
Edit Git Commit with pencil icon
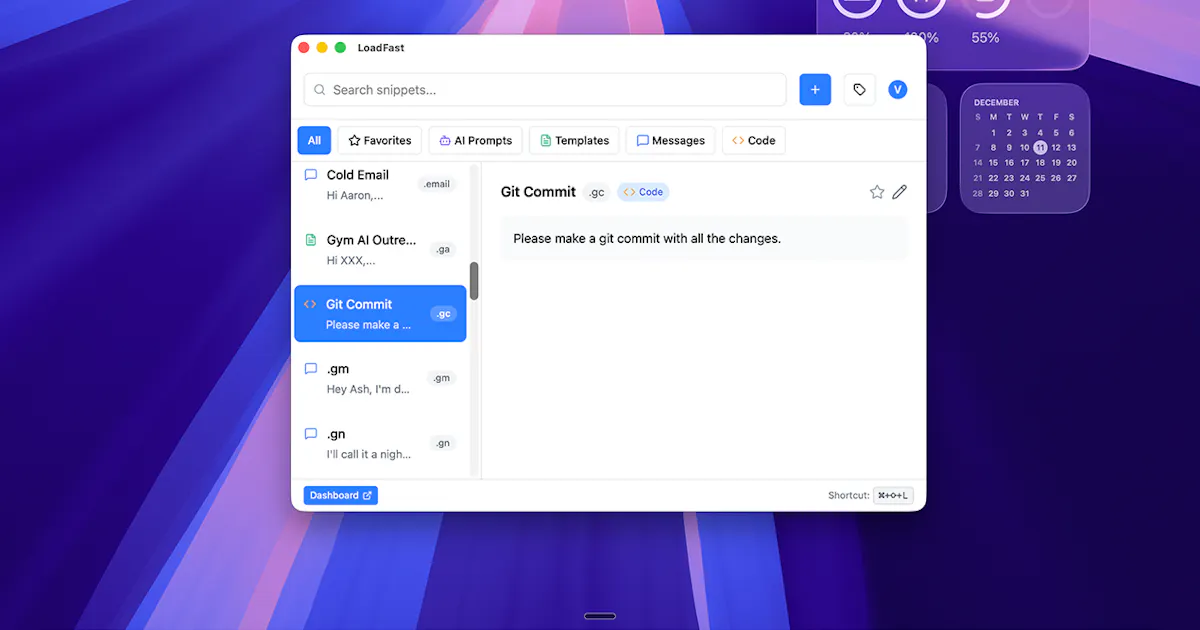900,192
